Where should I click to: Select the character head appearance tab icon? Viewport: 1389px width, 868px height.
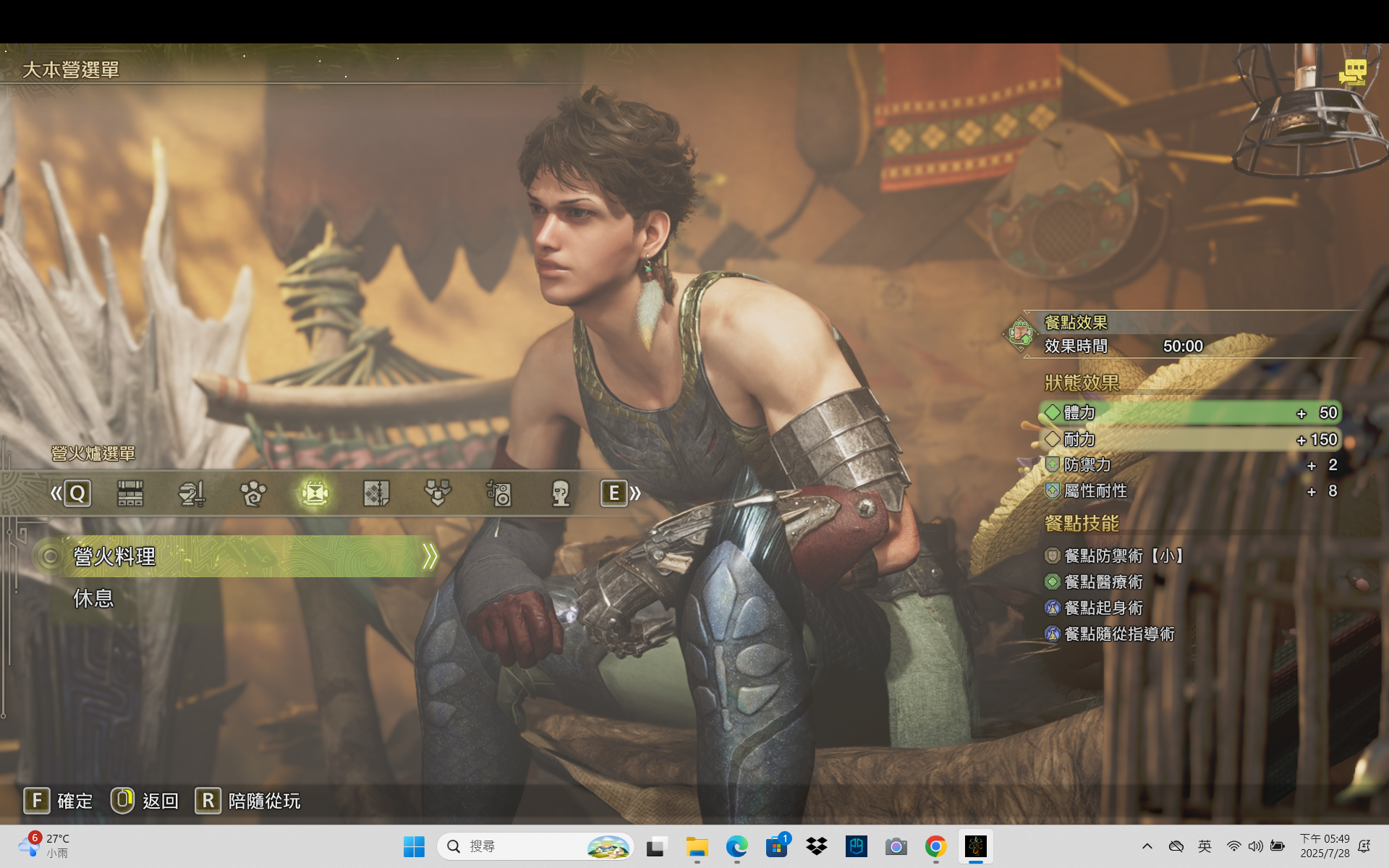[x=561, y=493]
